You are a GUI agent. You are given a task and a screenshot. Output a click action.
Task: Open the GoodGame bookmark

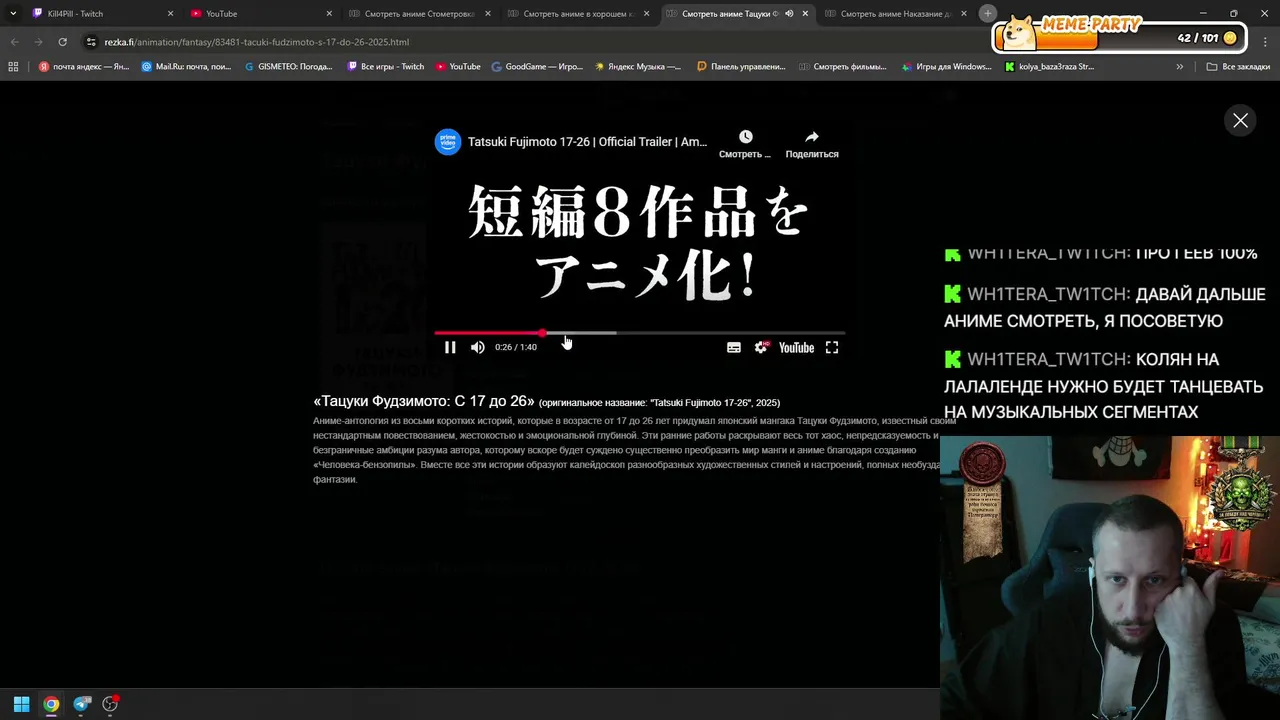[x=537, y=67]
